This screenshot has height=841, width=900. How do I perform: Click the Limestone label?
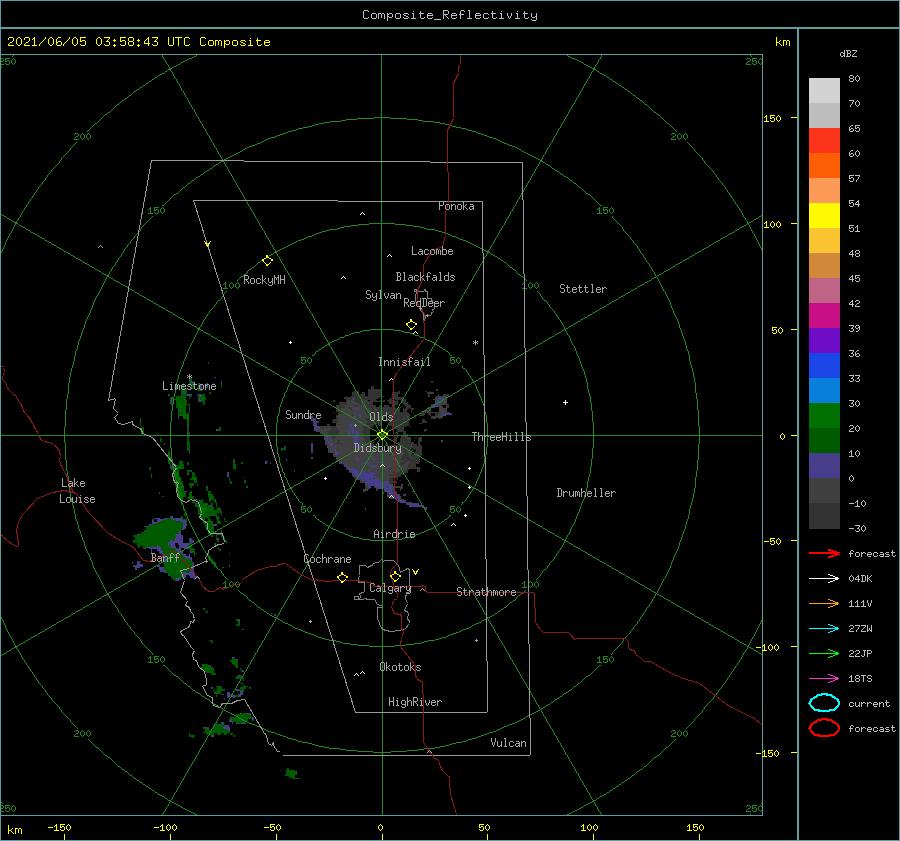(189, 386)
